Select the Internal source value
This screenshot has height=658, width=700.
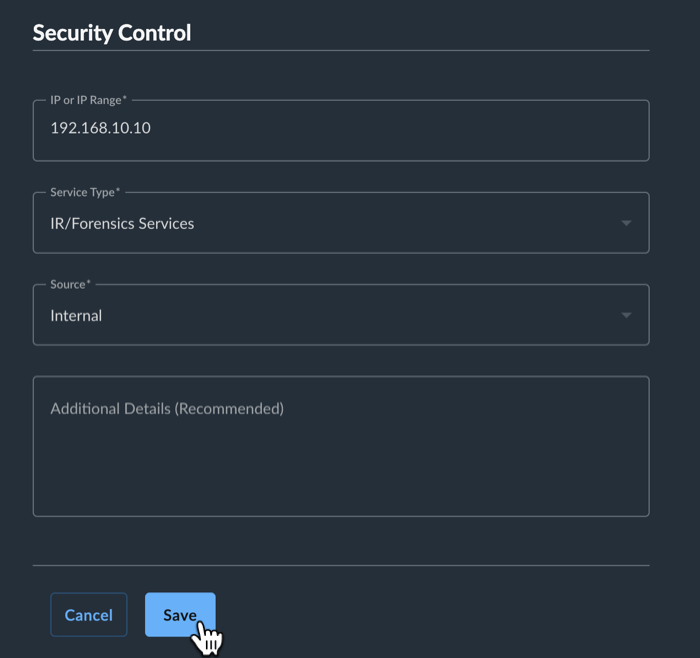coord(76,316)
